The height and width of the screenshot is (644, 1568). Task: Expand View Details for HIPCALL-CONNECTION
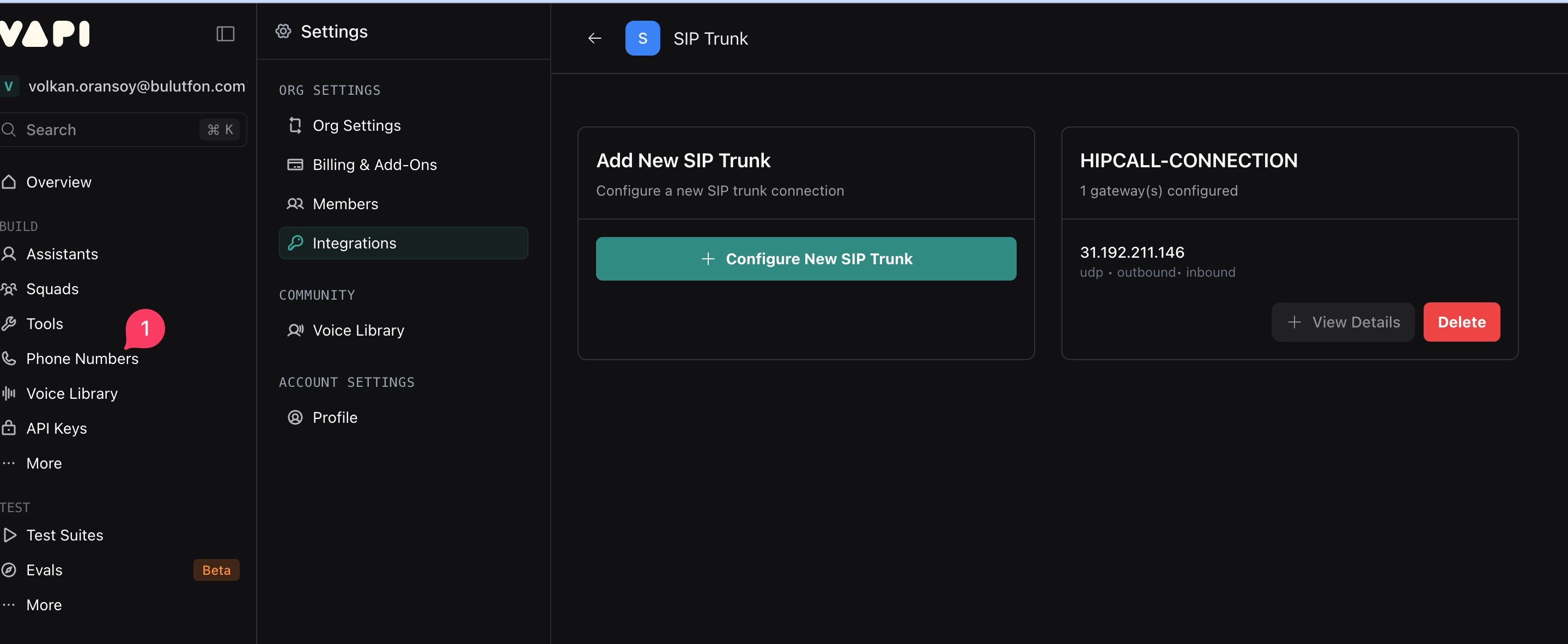[1343, 322]
